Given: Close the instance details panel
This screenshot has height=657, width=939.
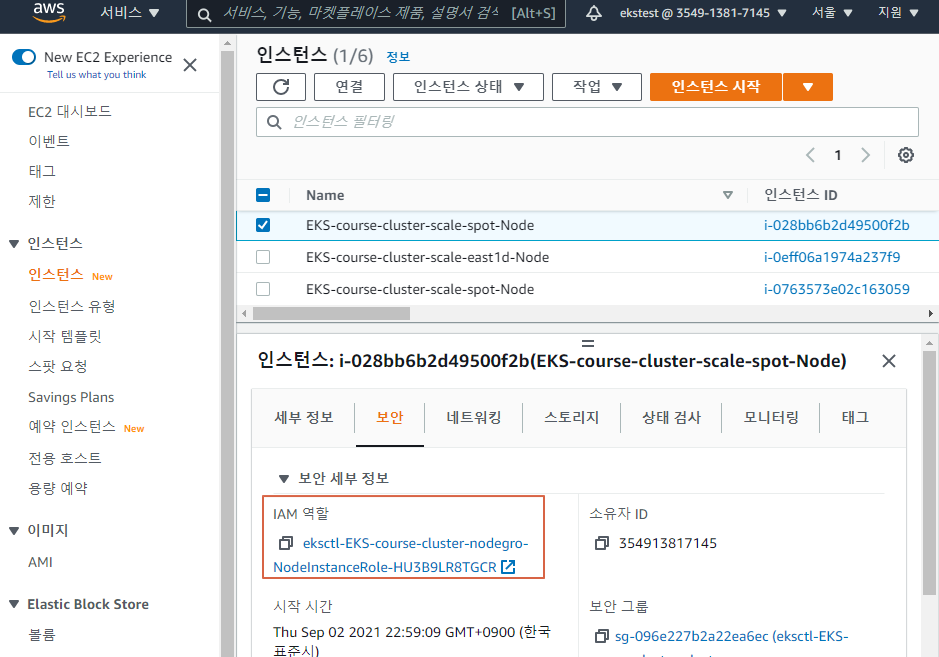Looking at the screenshot, I should coord(889,361).
